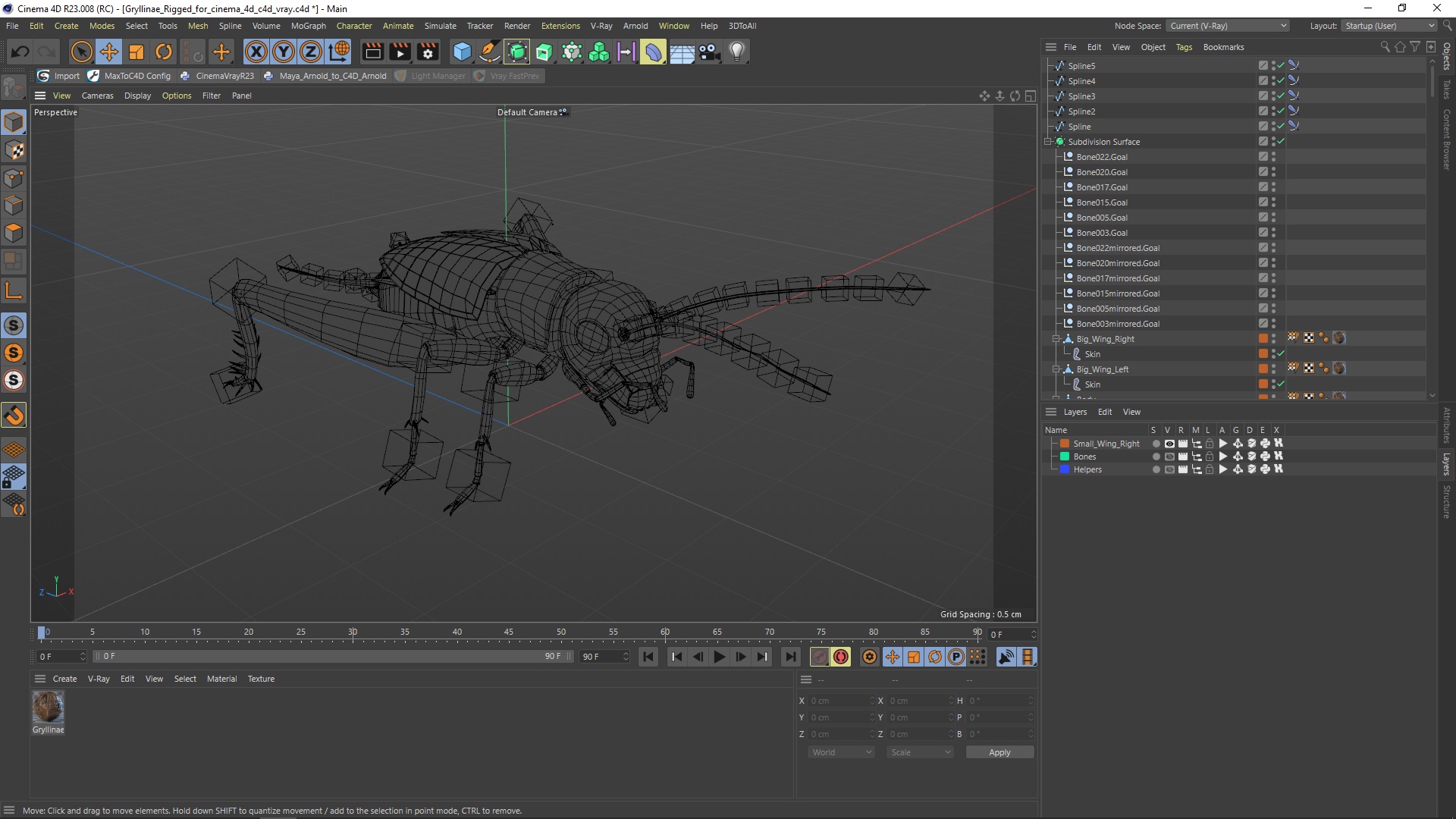
Task: Click Render View clapboard icon
Action: click(x=372, y=52)
